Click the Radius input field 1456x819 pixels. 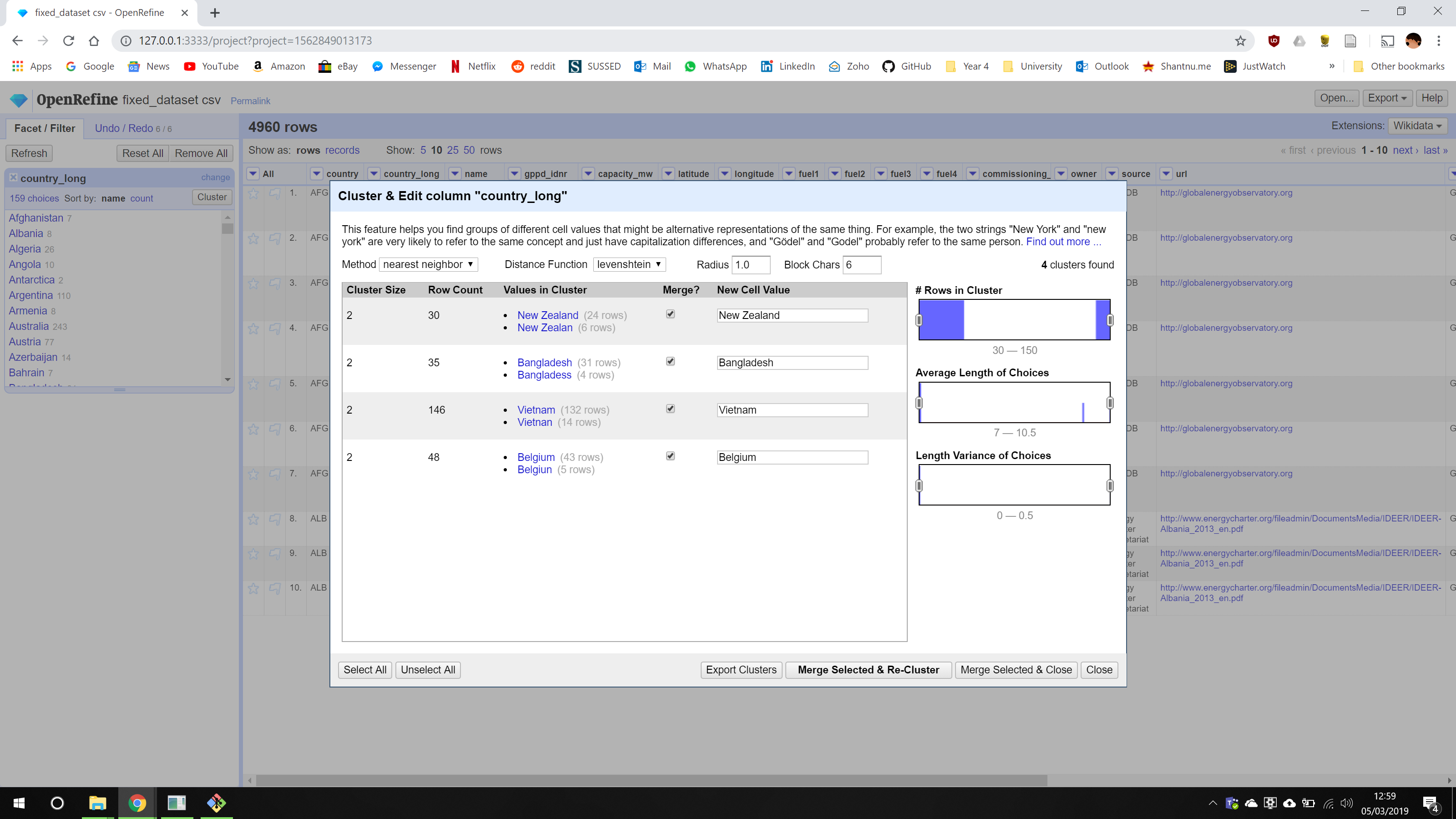coord(751,264)
